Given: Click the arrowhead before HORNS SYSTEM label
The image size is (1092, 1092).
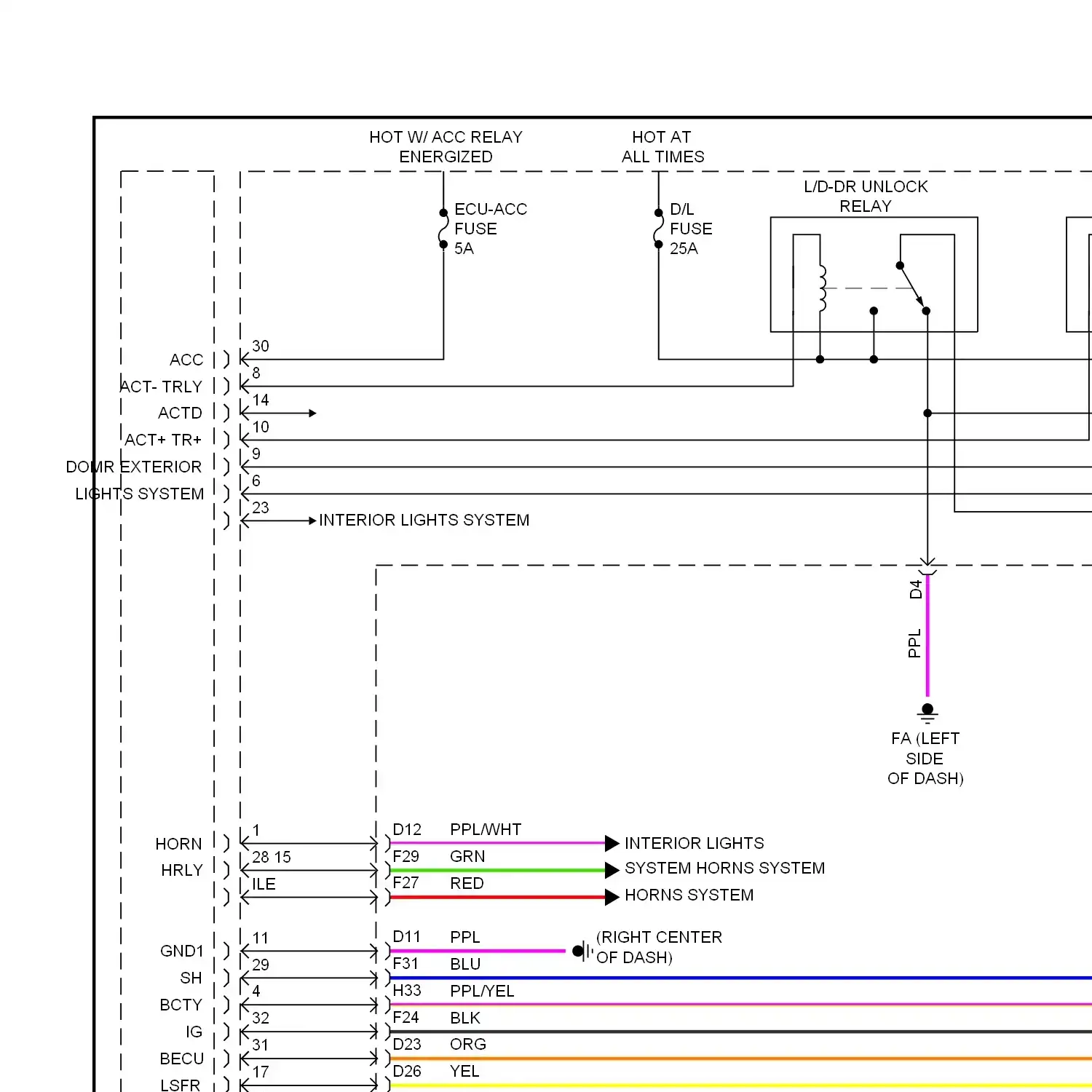Looking at the screenshot, I should tap(612, 898).
